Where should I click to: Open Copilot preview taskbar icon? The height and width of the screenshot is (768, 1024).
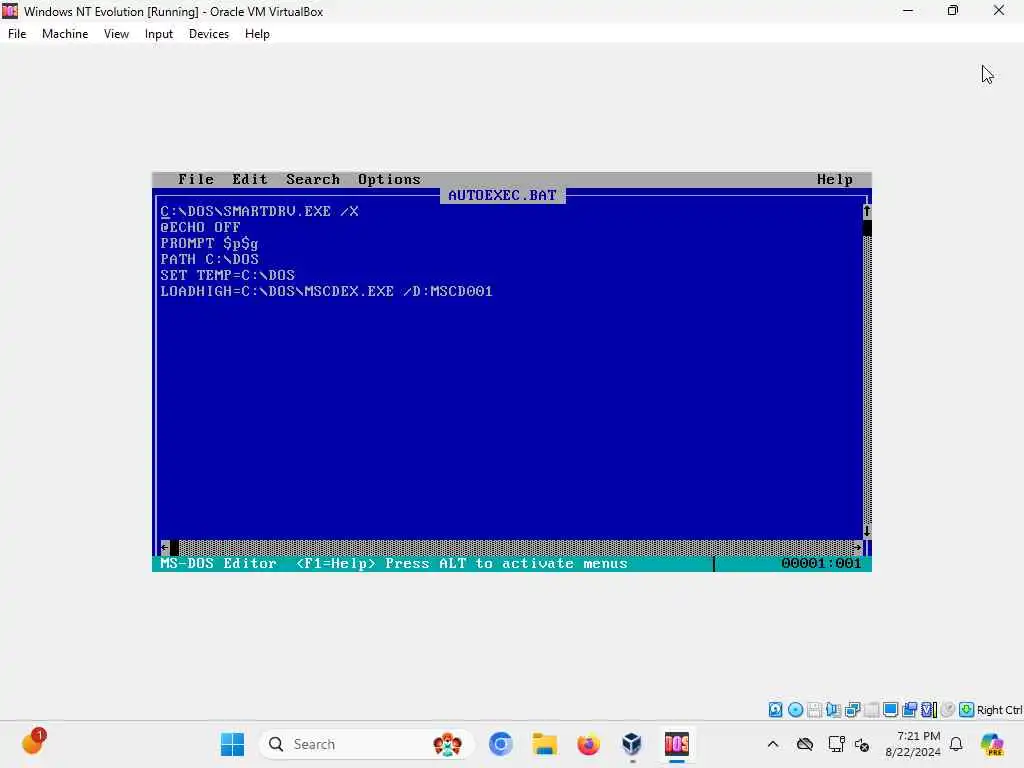(x=992, y=744)
